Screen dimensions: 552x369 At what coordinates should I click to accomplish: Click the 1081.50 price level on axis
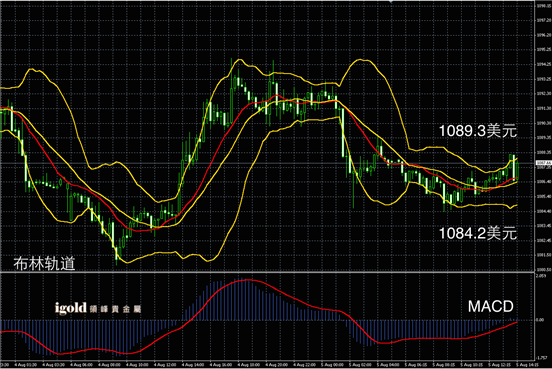click(542, 255)
